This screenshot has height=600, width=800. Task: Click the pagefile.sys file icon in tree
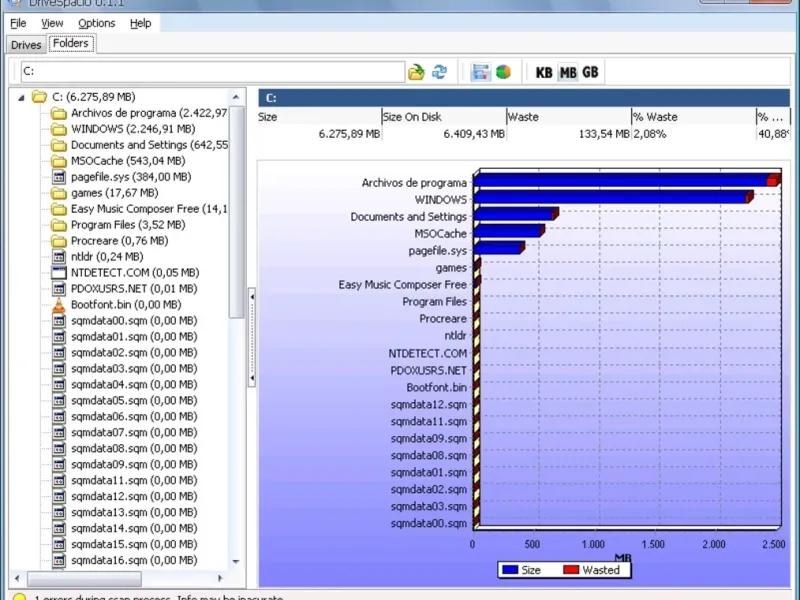coord(59,177)
